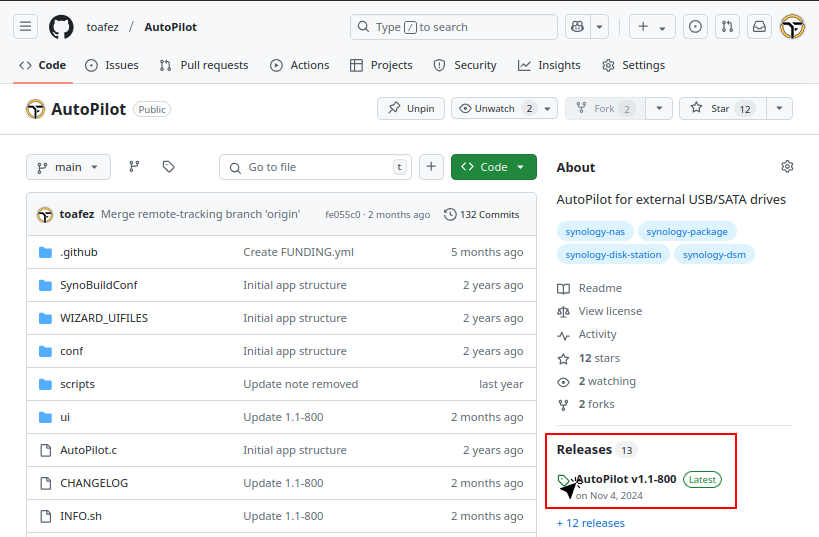Click the GitHub logo home icon

[61, 27]
